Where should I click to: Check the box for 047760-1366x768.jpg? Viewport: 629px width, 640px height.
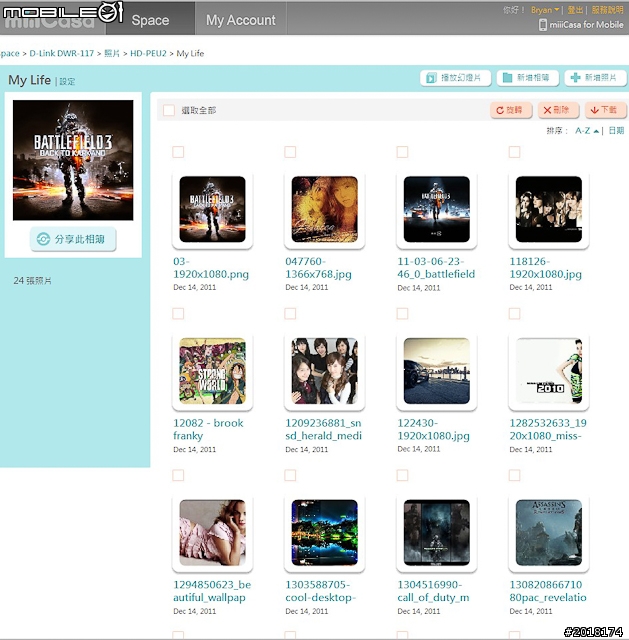290,152
